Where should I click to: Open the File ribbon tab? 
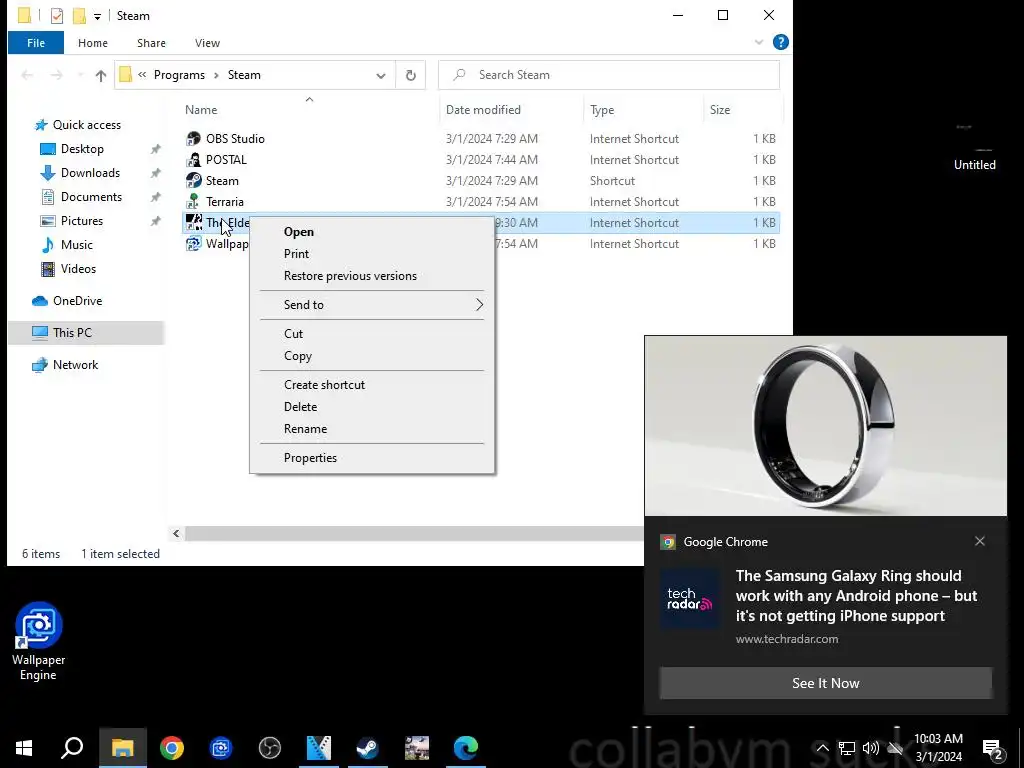pos(36,42)
